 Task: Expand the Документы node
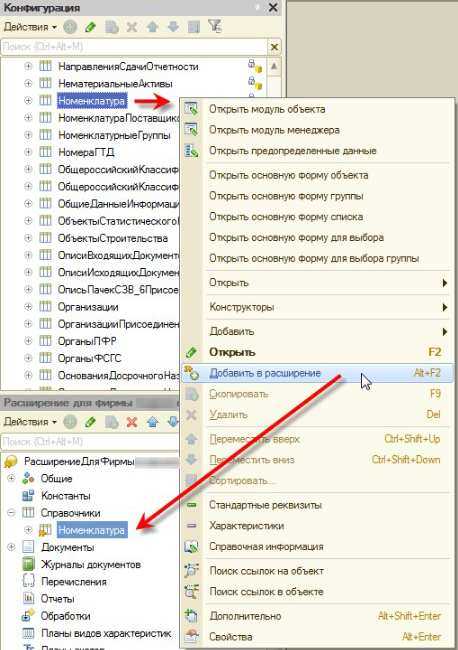tap(11, 547)
